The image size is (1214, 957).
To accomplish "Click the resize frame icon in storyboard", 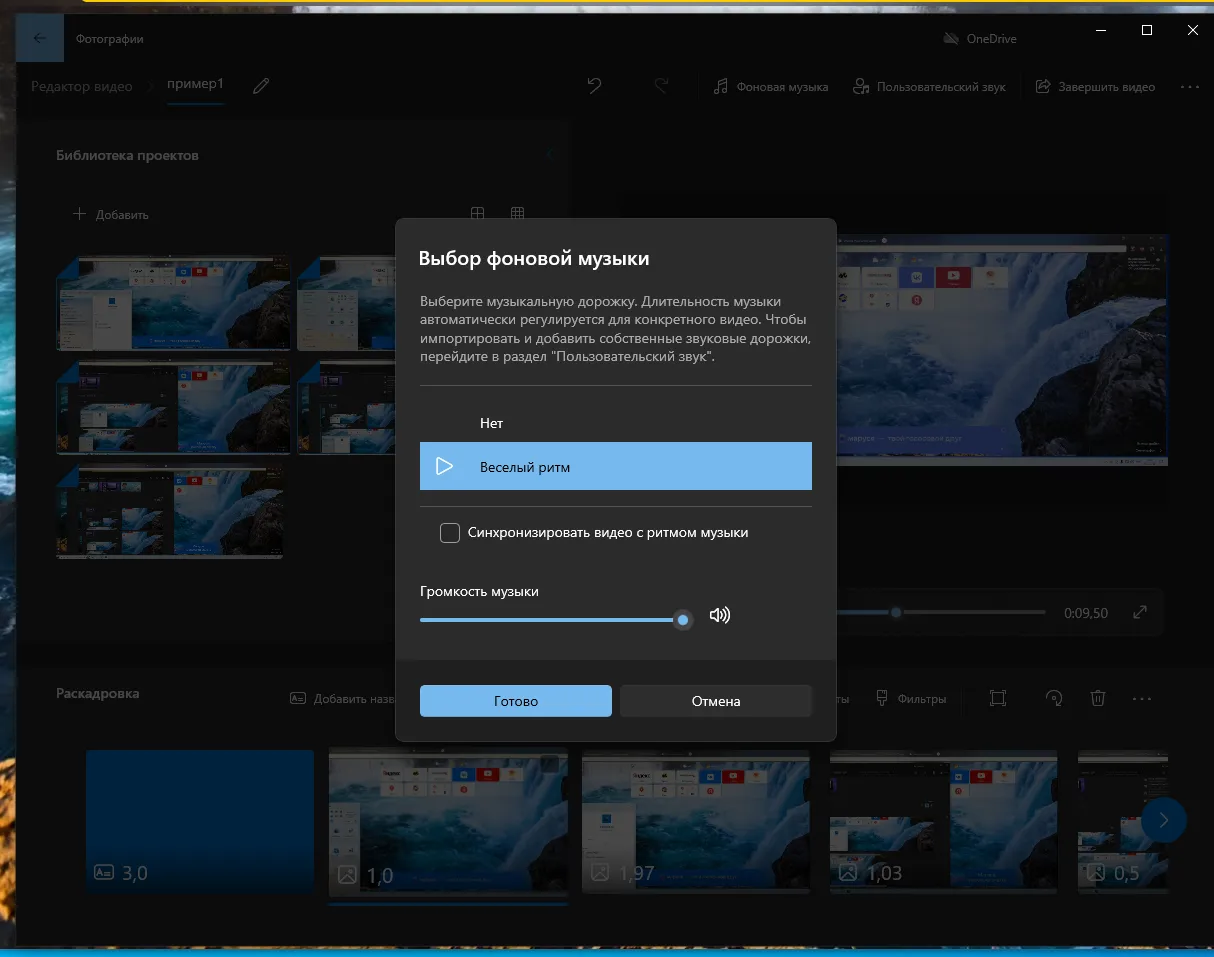I will coord(997,699).
